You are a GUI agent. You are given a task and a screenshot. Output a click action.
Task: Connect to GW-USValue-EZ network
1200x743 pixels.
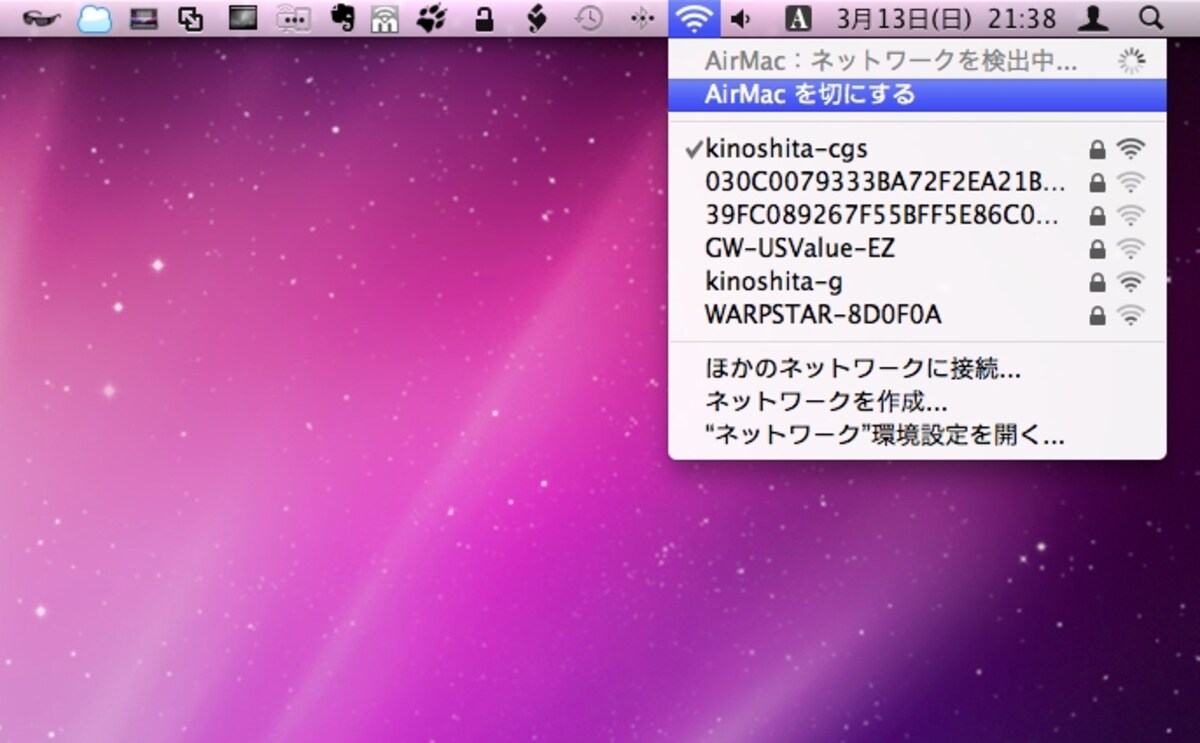pyautogui.click(x=917, y=248)
